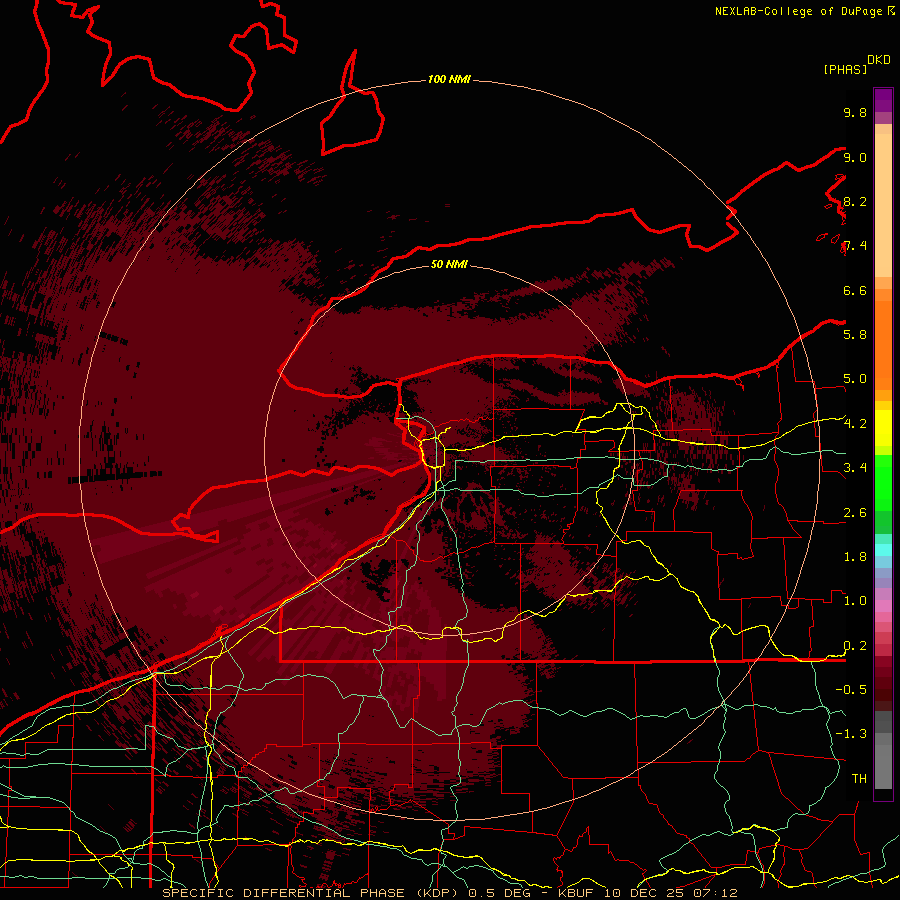Pick the cyan color scale band
Image resolution: width=900 pixels, height=900 pixels.
[x=883, y=549]
